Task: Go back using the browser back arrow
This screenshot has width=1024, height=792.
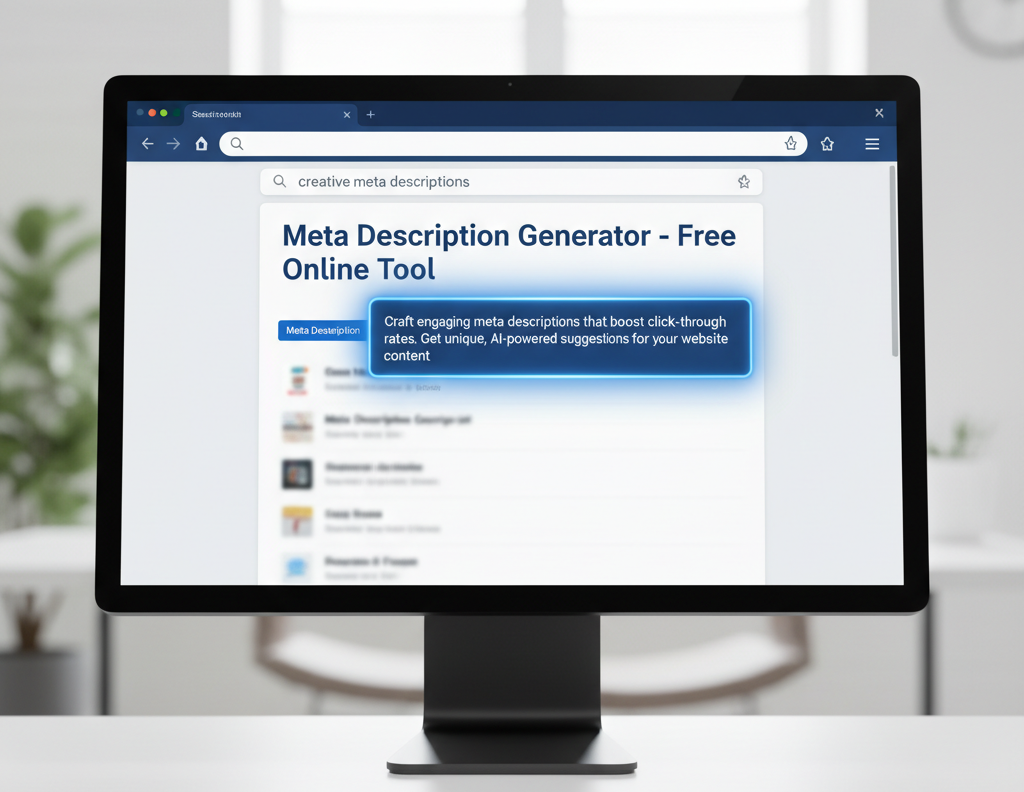Action: click(147, 144)
